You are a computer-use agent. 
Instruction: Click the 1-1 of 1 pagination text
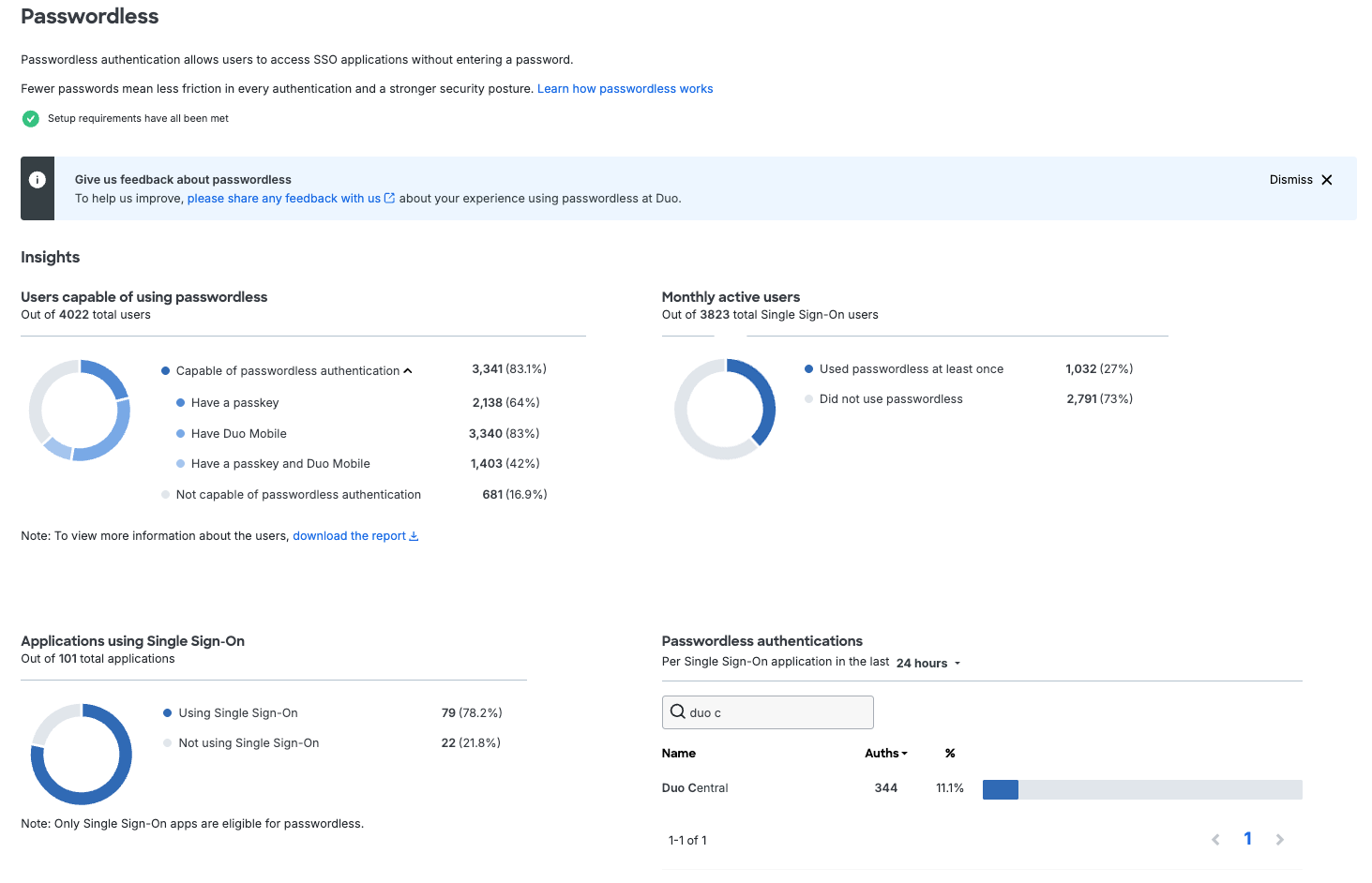tap(687, 841)
